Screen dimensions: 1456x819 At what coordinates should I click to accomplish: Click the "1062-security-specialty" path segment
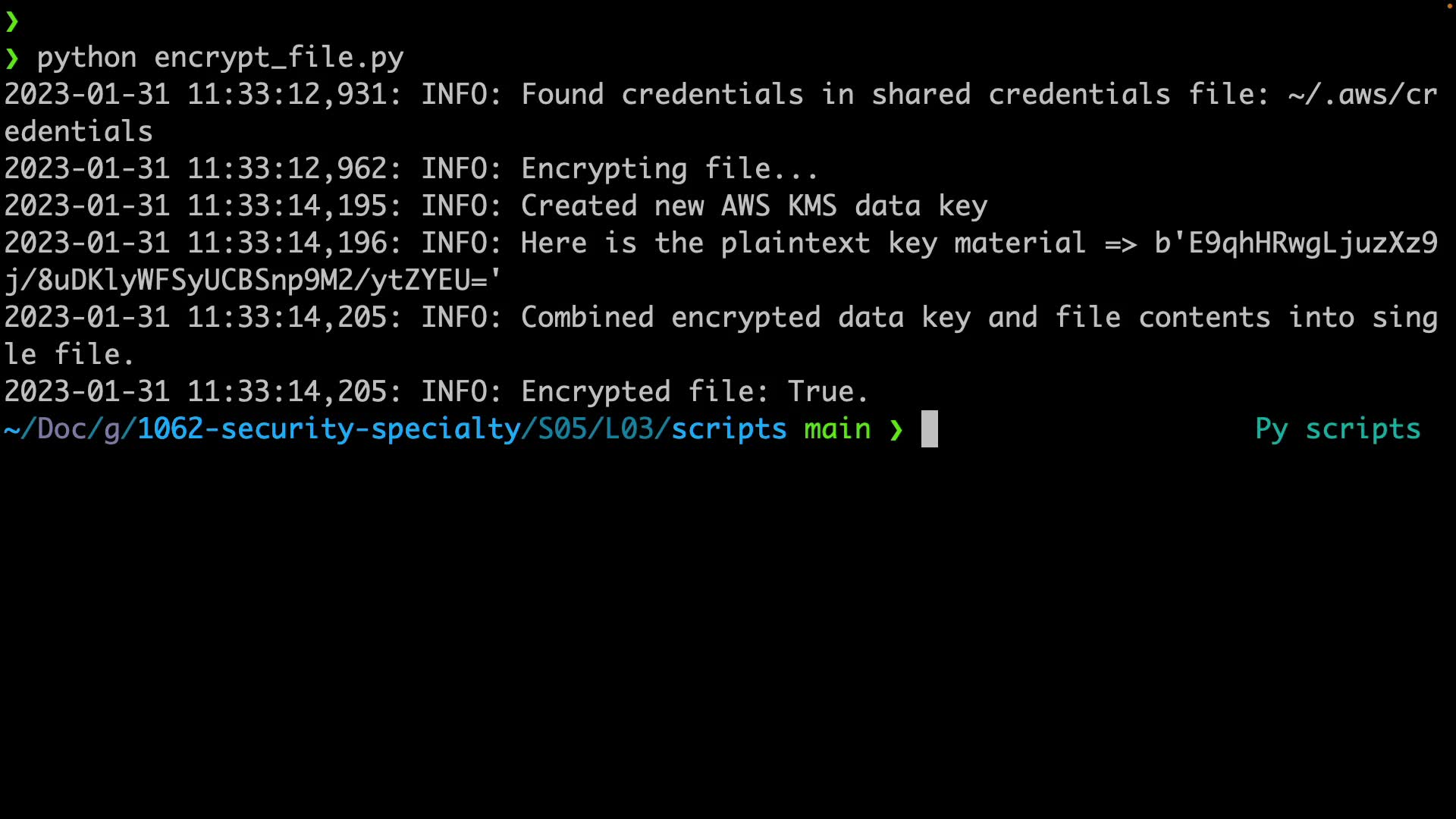328,430
